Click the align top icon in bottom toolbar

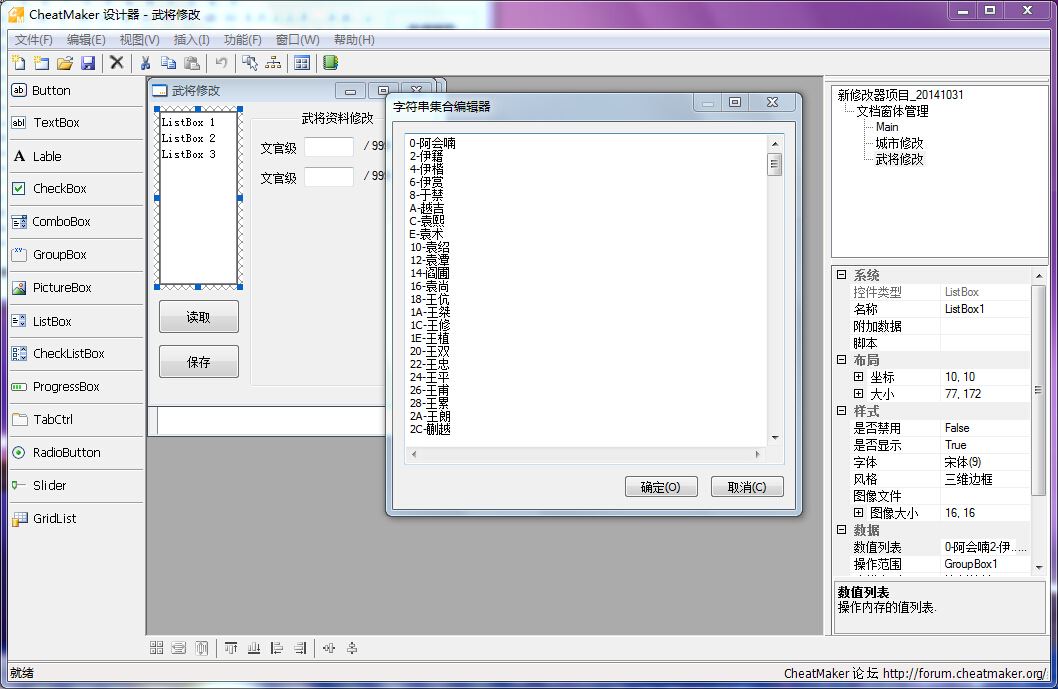click(x=231, y=648)
